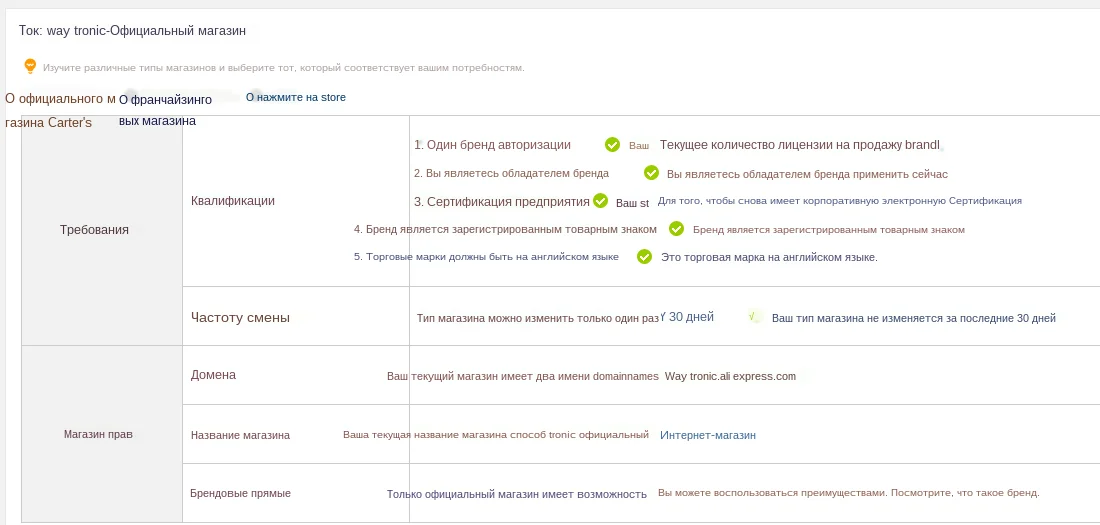The width and height of the screenshot is (1100, 525).
Task: Open the Way tronic.aliexpress.com domain link
Action: tap(730, 376)
